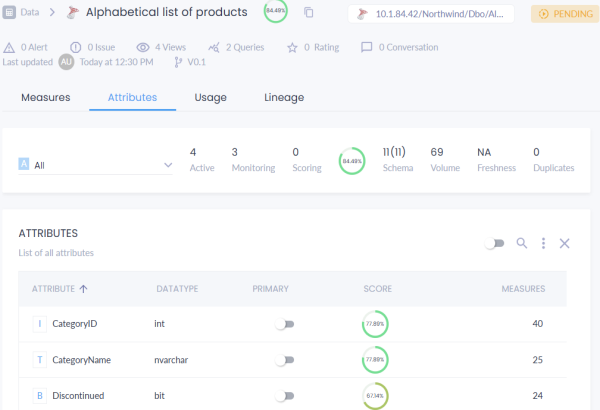Image resolution: width=600 pixels, height=410 pixels.
Task: Sort by Attribute column arrow
Action: pos(83,289)
